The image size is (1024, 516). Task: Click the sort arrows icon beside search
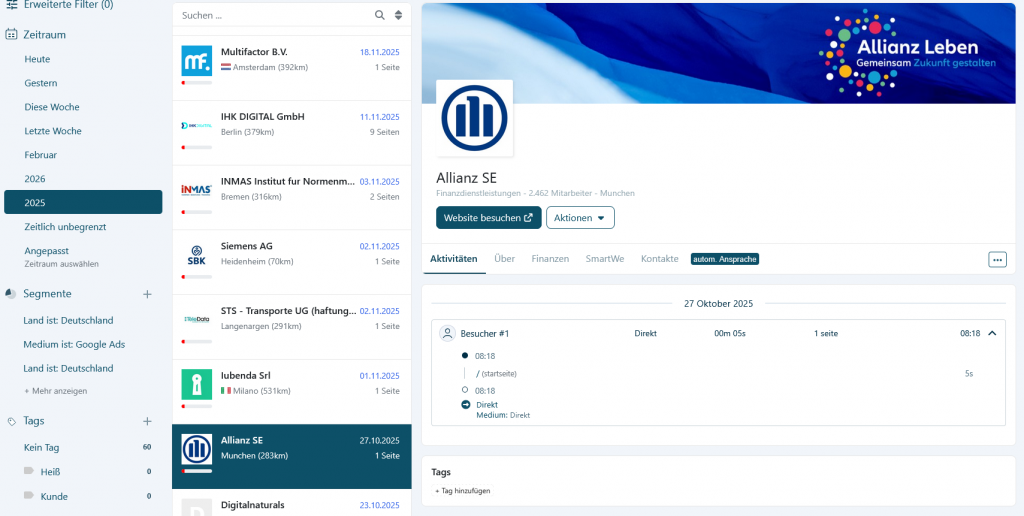(398, 15)
